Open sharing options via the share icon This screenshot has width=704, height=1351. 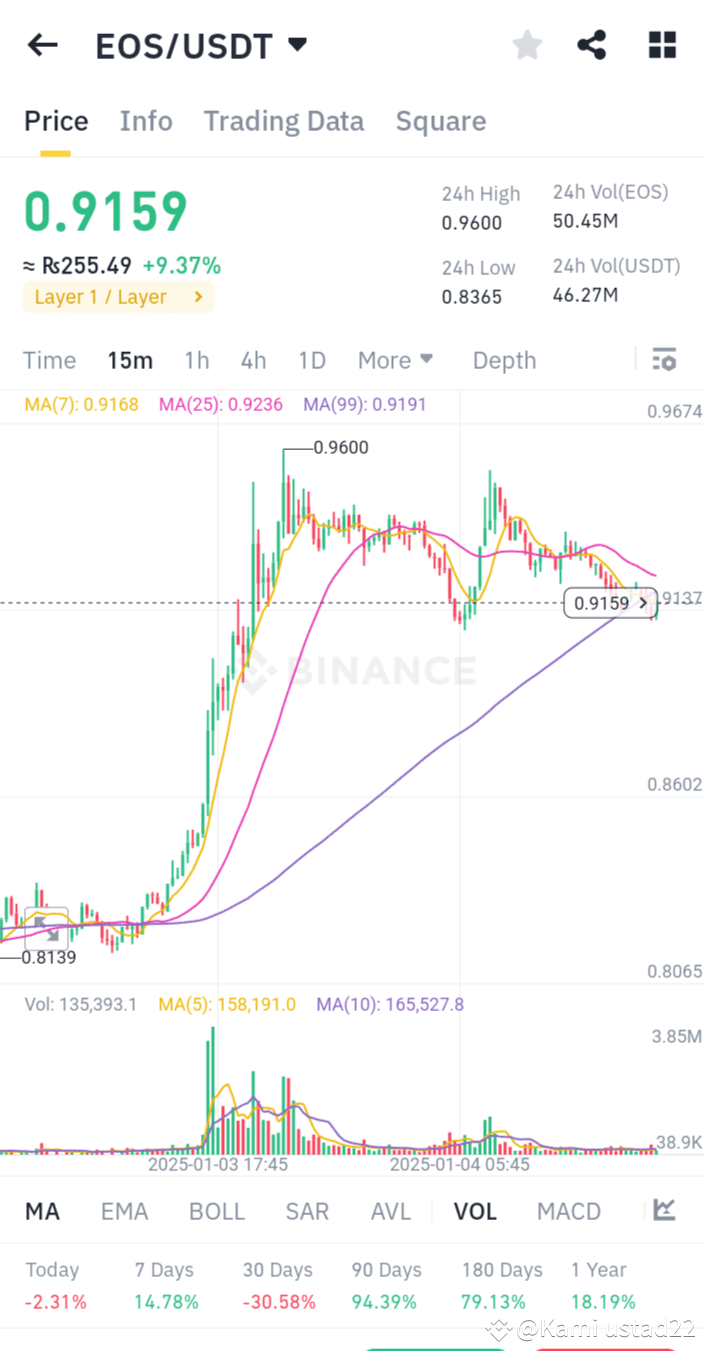[x=591, y=45]
